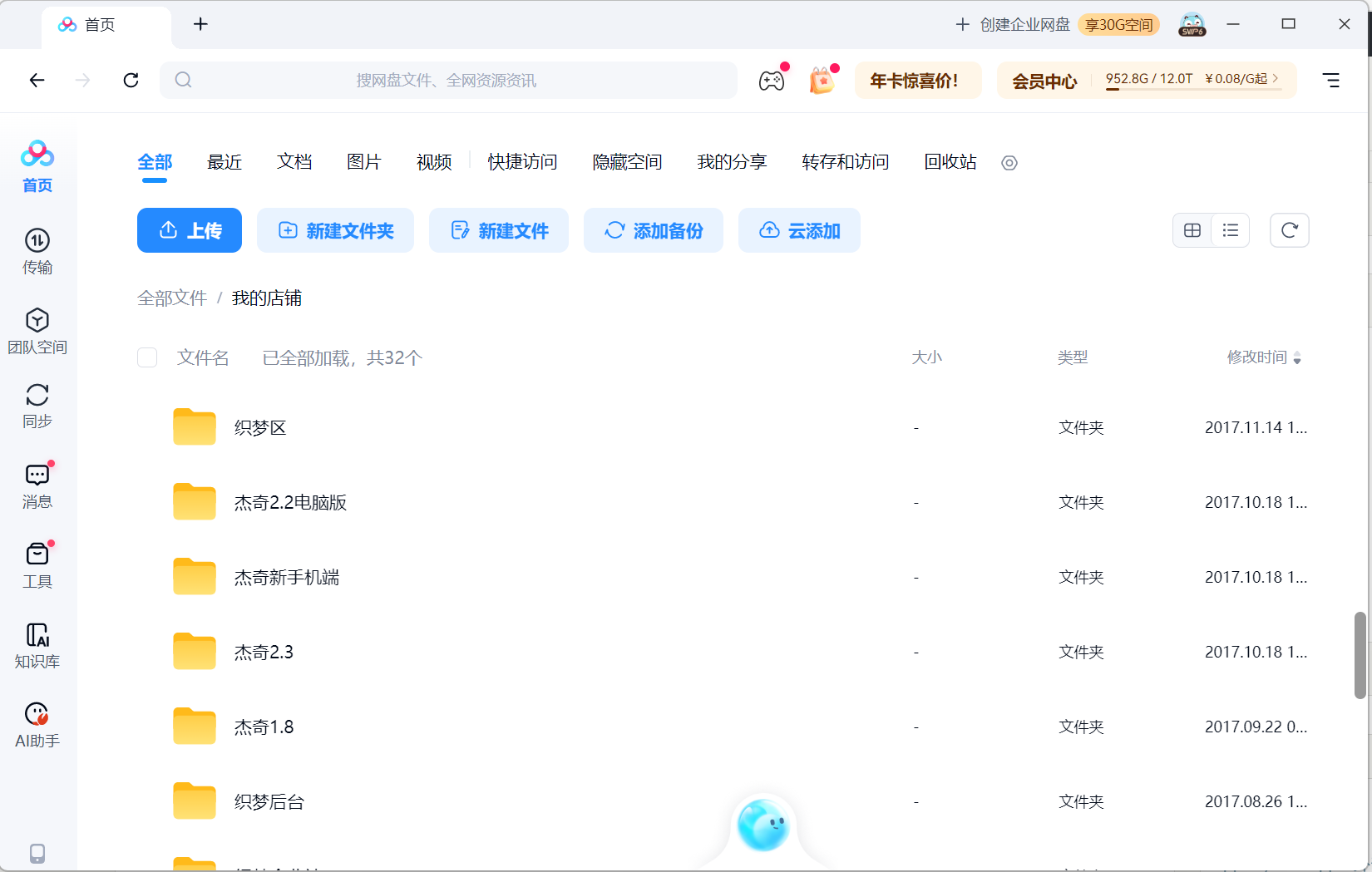Click the 上传 upload button
Viewport: 1372px width, 872px height.
(190, 230)
